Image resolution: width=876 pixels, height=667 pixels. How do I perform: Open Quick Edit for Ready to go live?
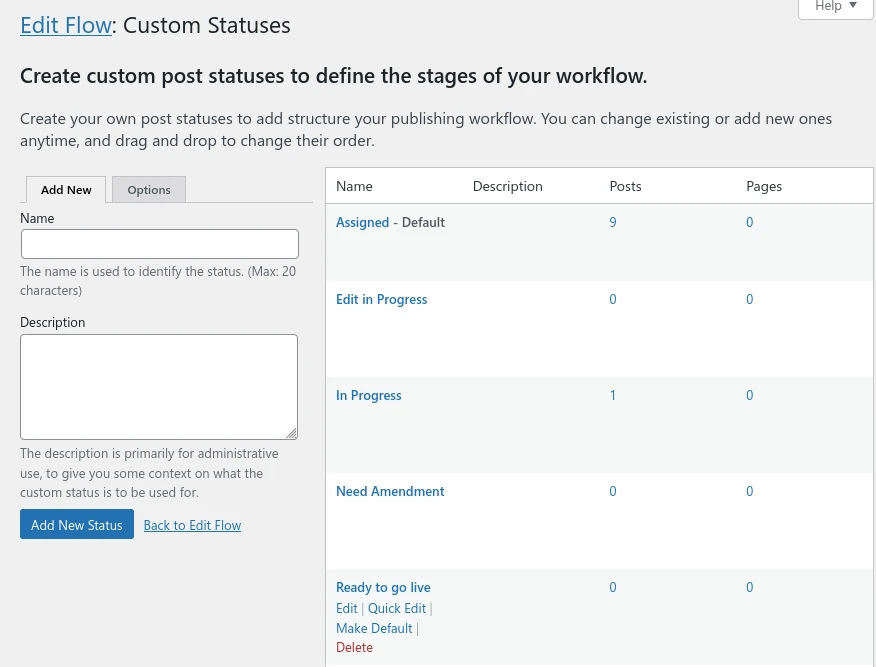point(396,607)
